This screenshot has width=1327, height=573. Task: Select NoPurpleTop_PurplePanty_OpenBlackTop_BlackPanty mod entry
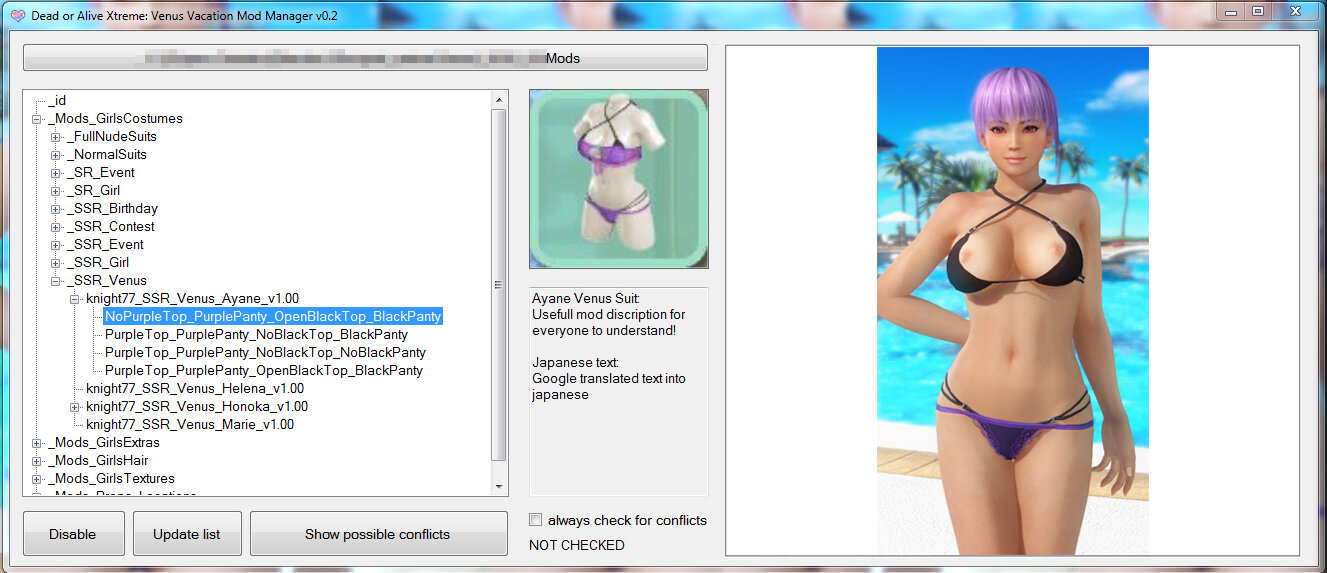273,316
